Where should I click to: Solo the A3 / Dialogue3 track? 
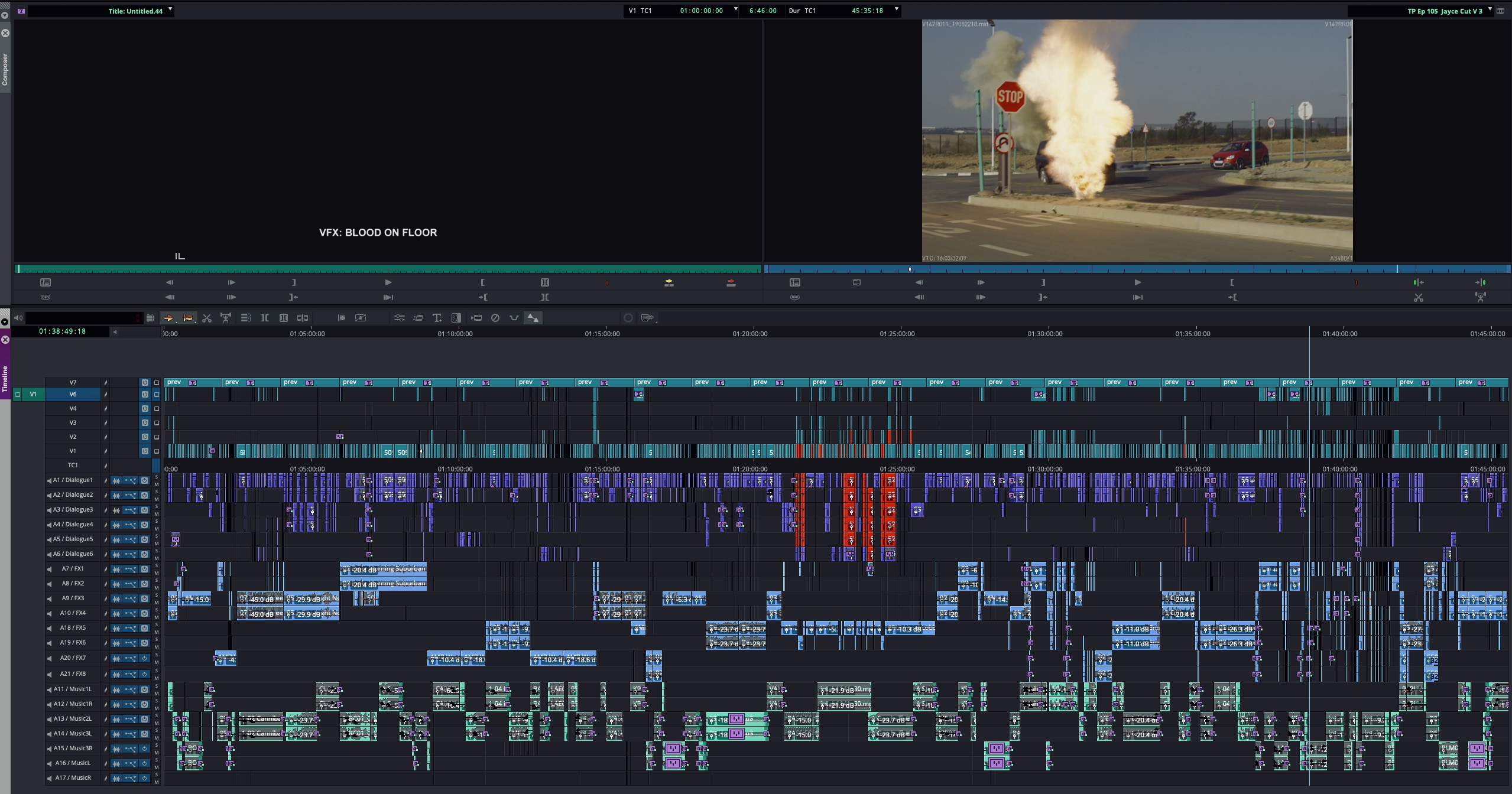tap(157, 506)
